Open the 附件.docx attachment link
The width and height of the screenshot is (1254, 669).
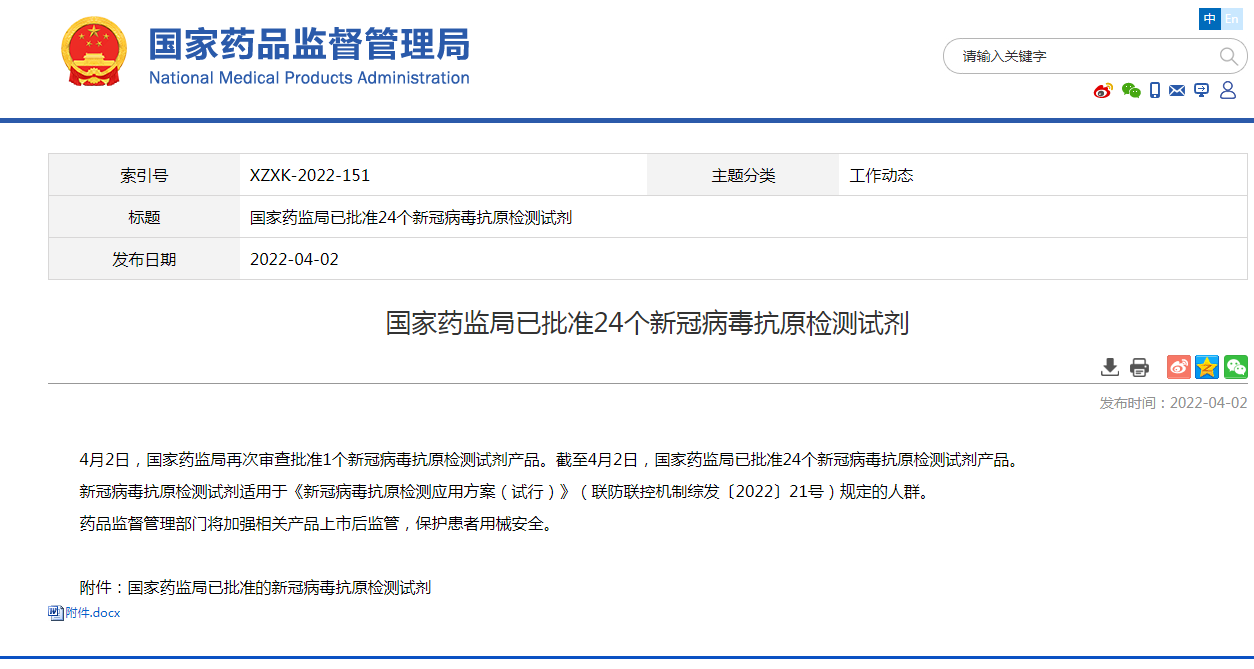click(x=92, y=613)
